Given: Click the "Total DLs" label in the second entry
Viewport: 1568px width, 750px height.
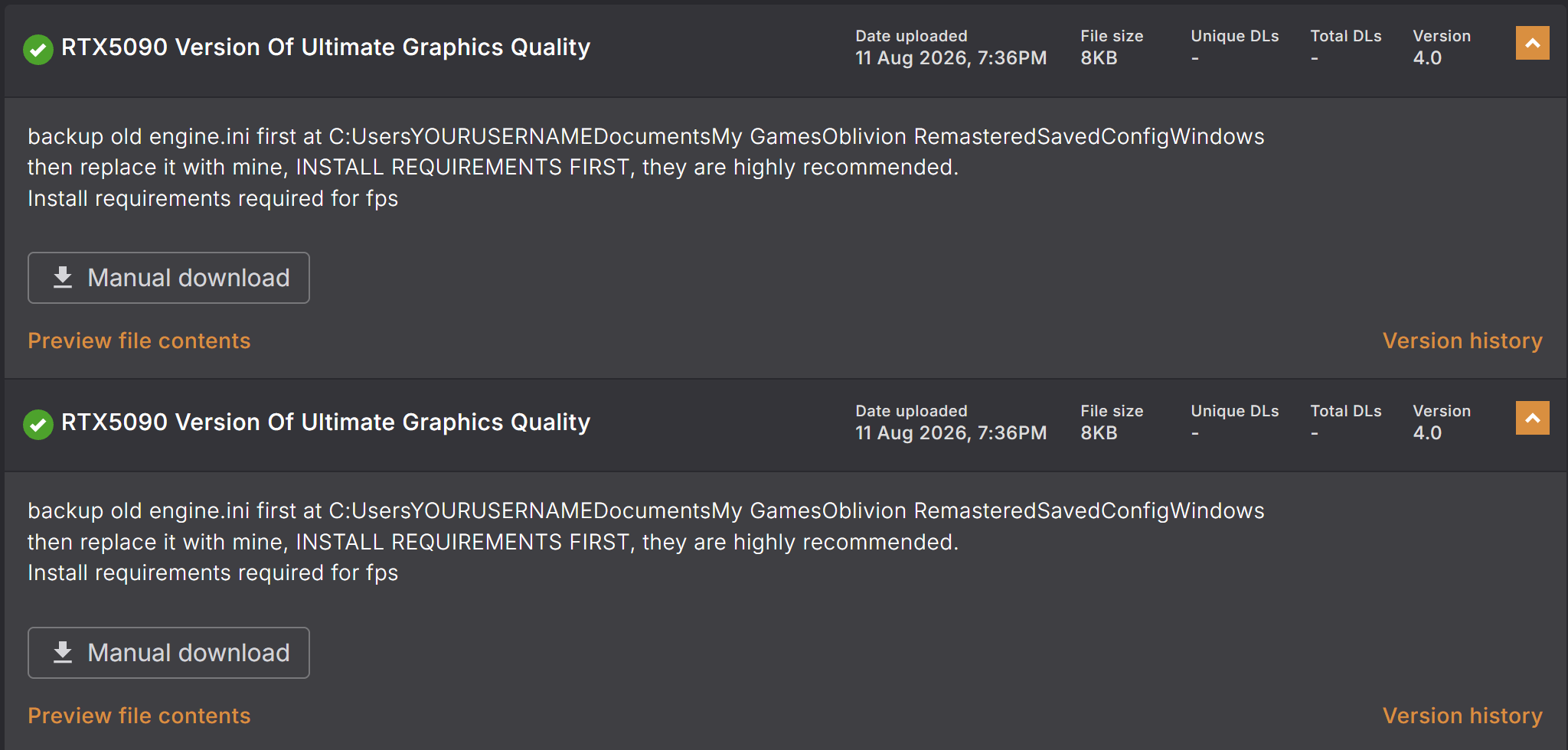Looking at the screenshot, I should pos(1346,411).
